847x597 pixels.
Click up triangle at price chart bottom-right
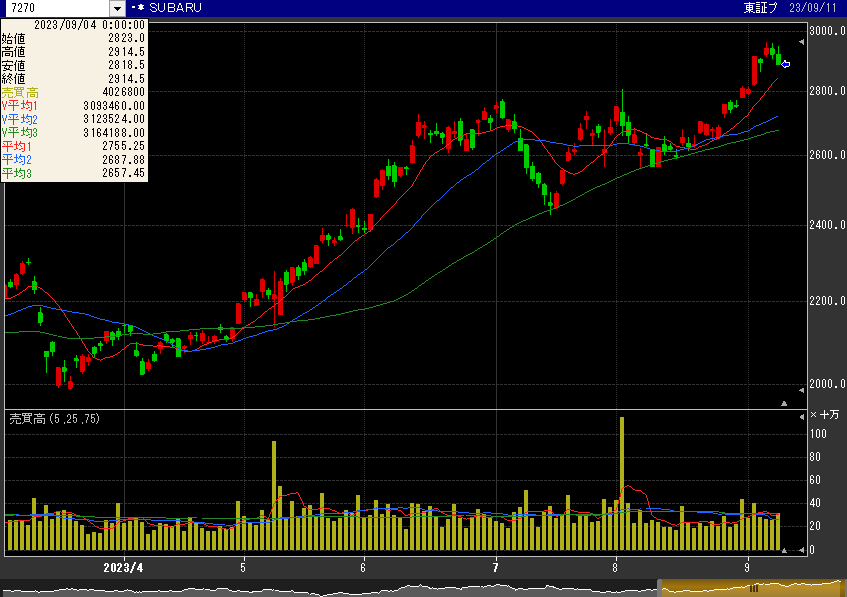click(784, 403)
